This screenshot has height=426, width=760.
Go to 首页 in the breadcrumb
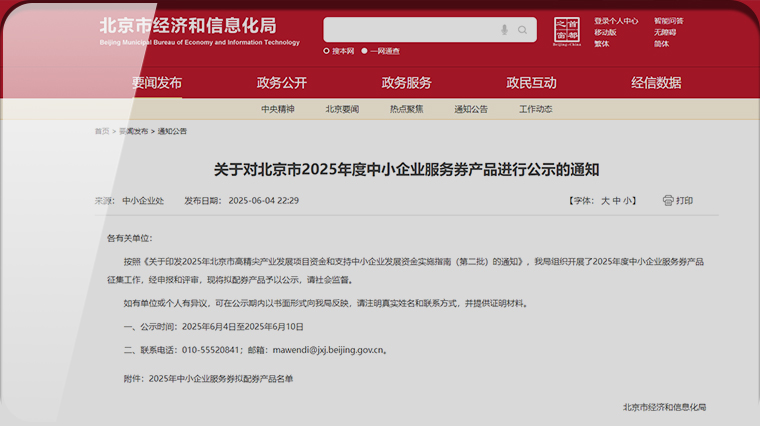(x=102, y=131)
